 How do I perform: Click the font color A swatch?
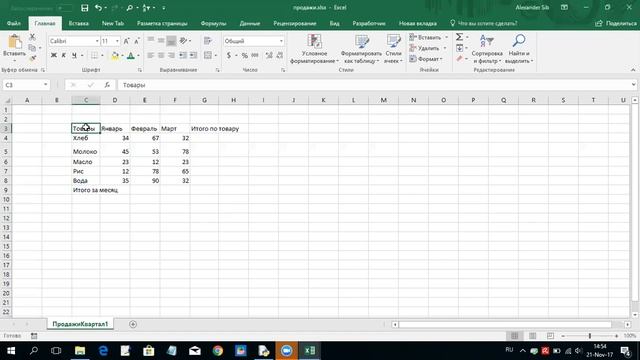131,56
